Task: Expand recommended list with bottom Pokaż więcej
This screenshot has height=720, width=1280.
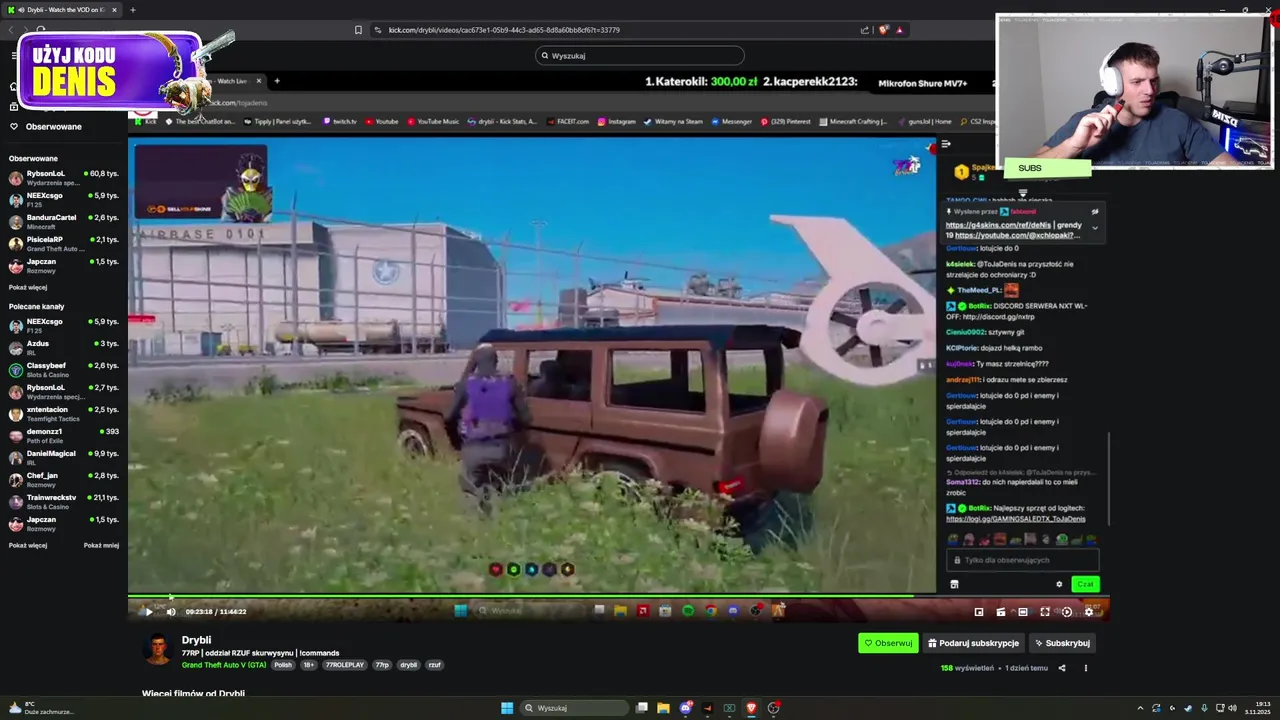Action: [28, 546]
